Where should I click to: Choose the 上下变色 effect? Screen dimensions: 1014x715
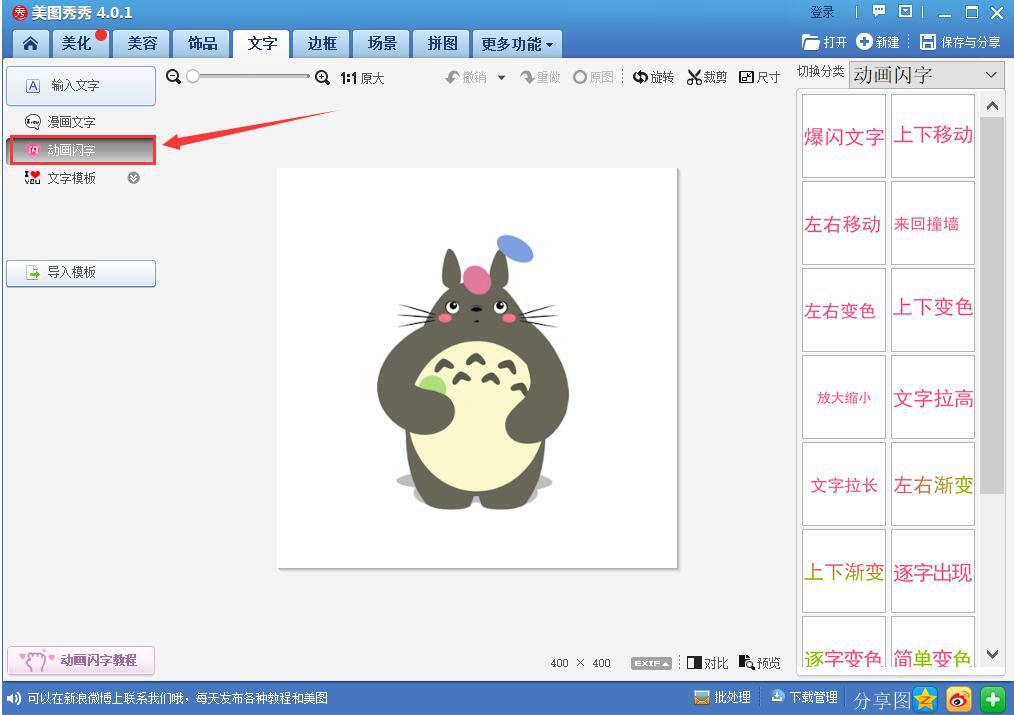click(x=933, y=310)
